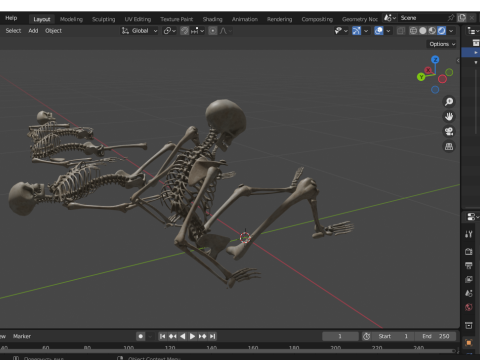Open the Scene properties tab
The height and width of the screenshot is (360, 480).
point(469,293)
